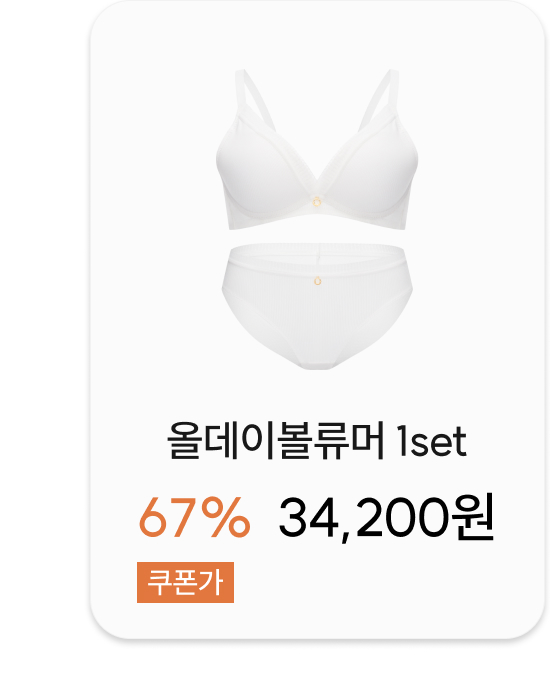Click the right bra shoulder strap
This screenshot has height=691, width=550.
(x=380, y=99)
